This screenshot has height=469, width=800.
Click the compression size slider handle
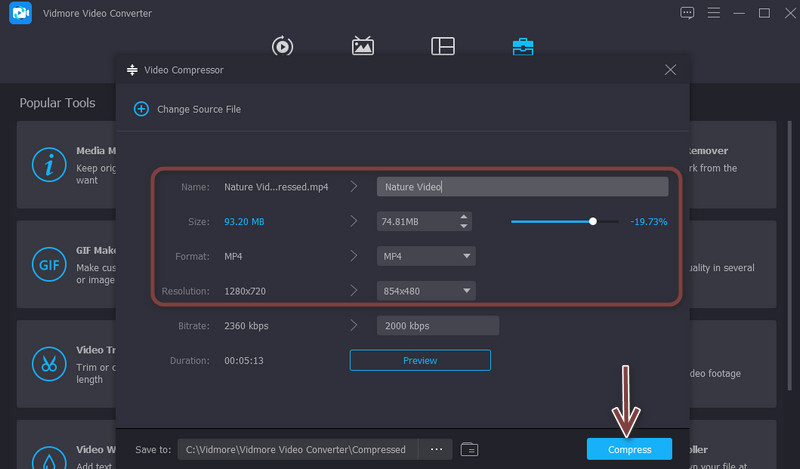pyautogui.click(x=593, y=221)
